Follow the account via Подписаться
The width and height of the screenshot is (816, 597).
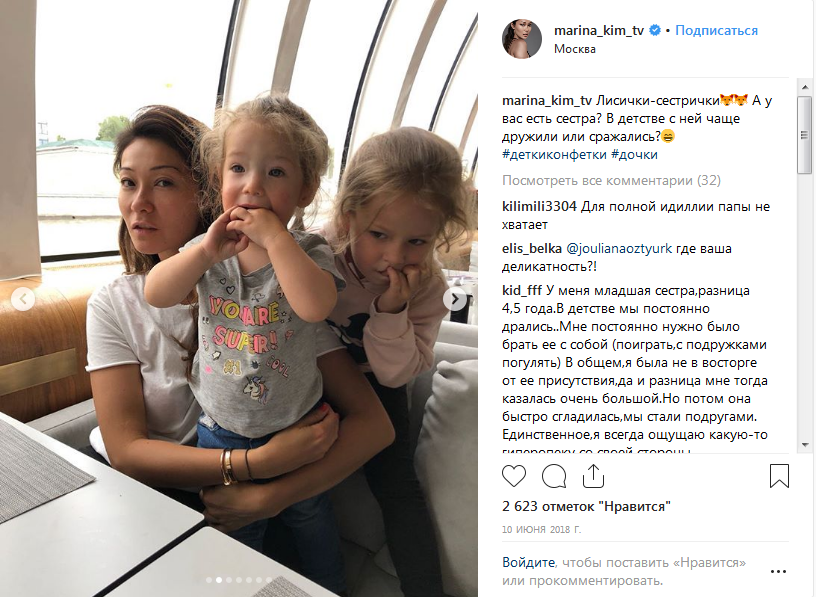[x=716, y=31]
